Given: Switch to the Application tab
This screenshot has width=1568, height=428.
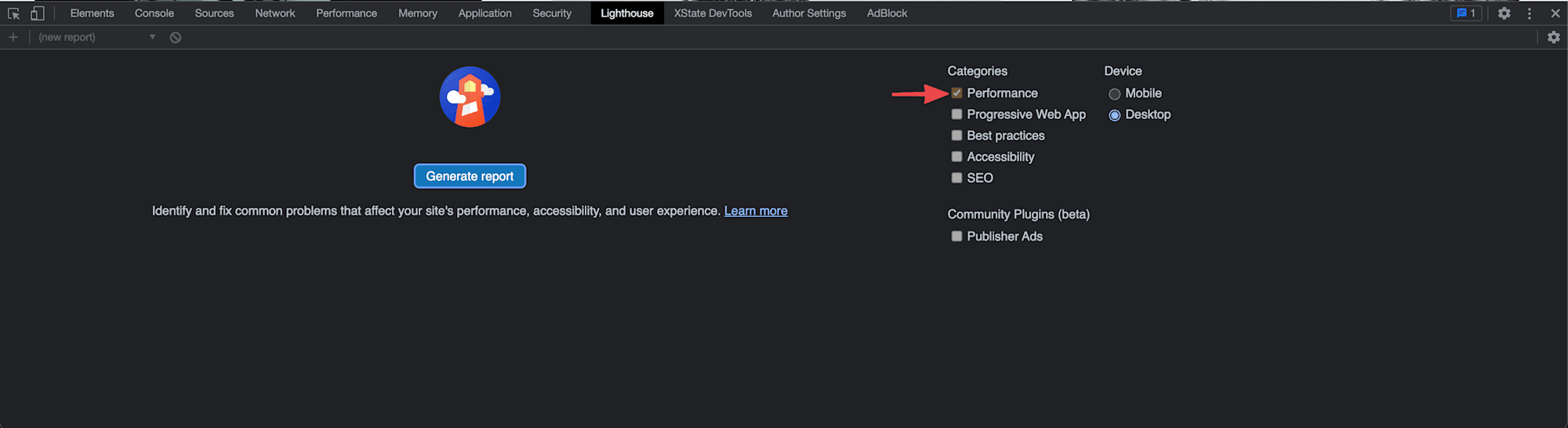Looking at the screenshot, I should point(485,13).
